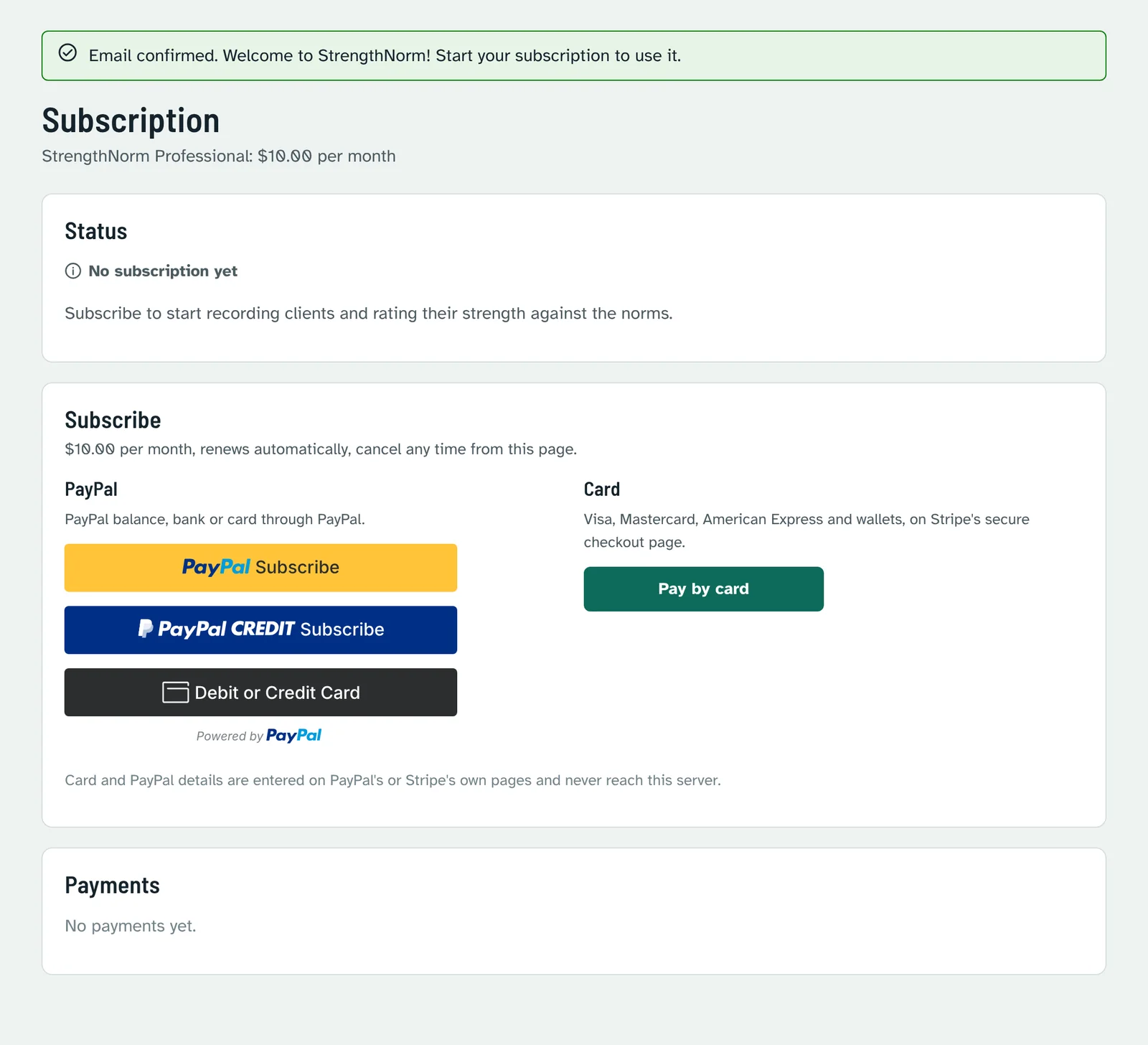
Task: Click the yellow PayPal Subscribe button
Action: tap(260, 568)
